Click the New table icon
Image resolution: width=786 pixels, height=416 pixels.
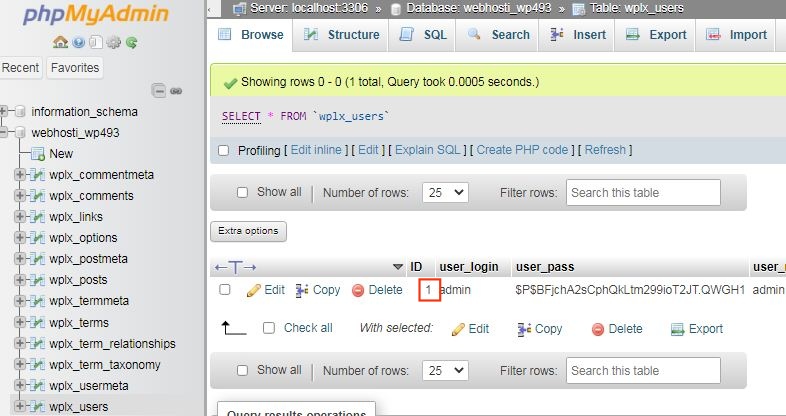pyautogui.click(x=38, y=154)
